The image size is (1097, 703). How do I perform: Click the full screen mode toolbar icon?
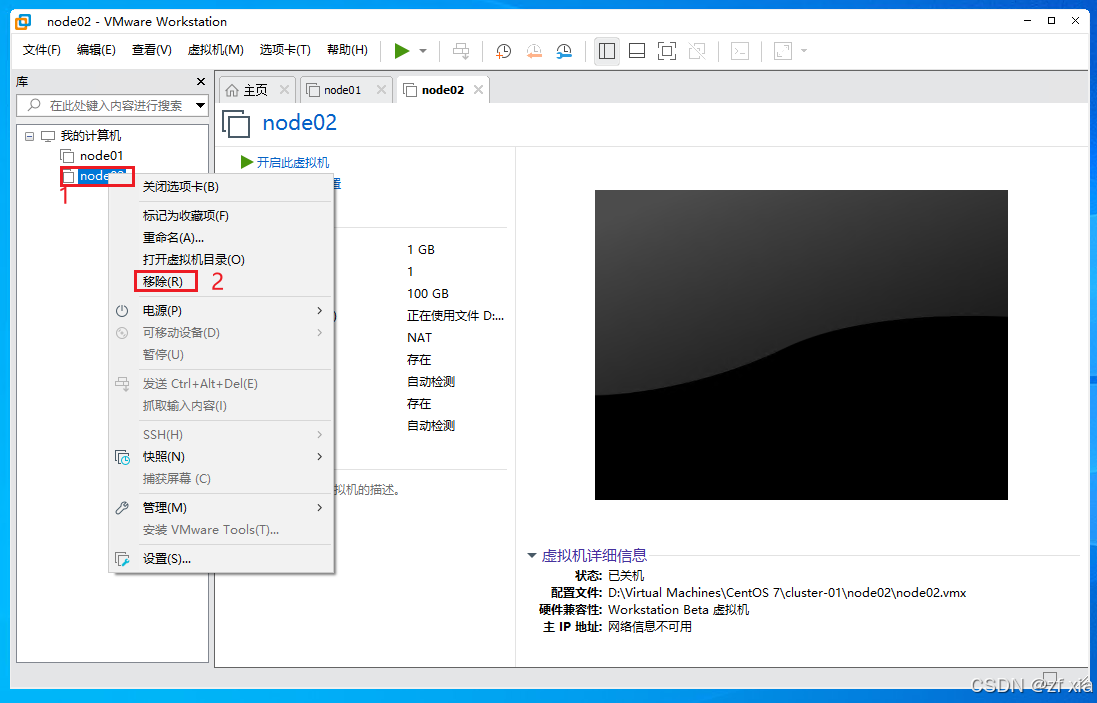click(667, 50)
